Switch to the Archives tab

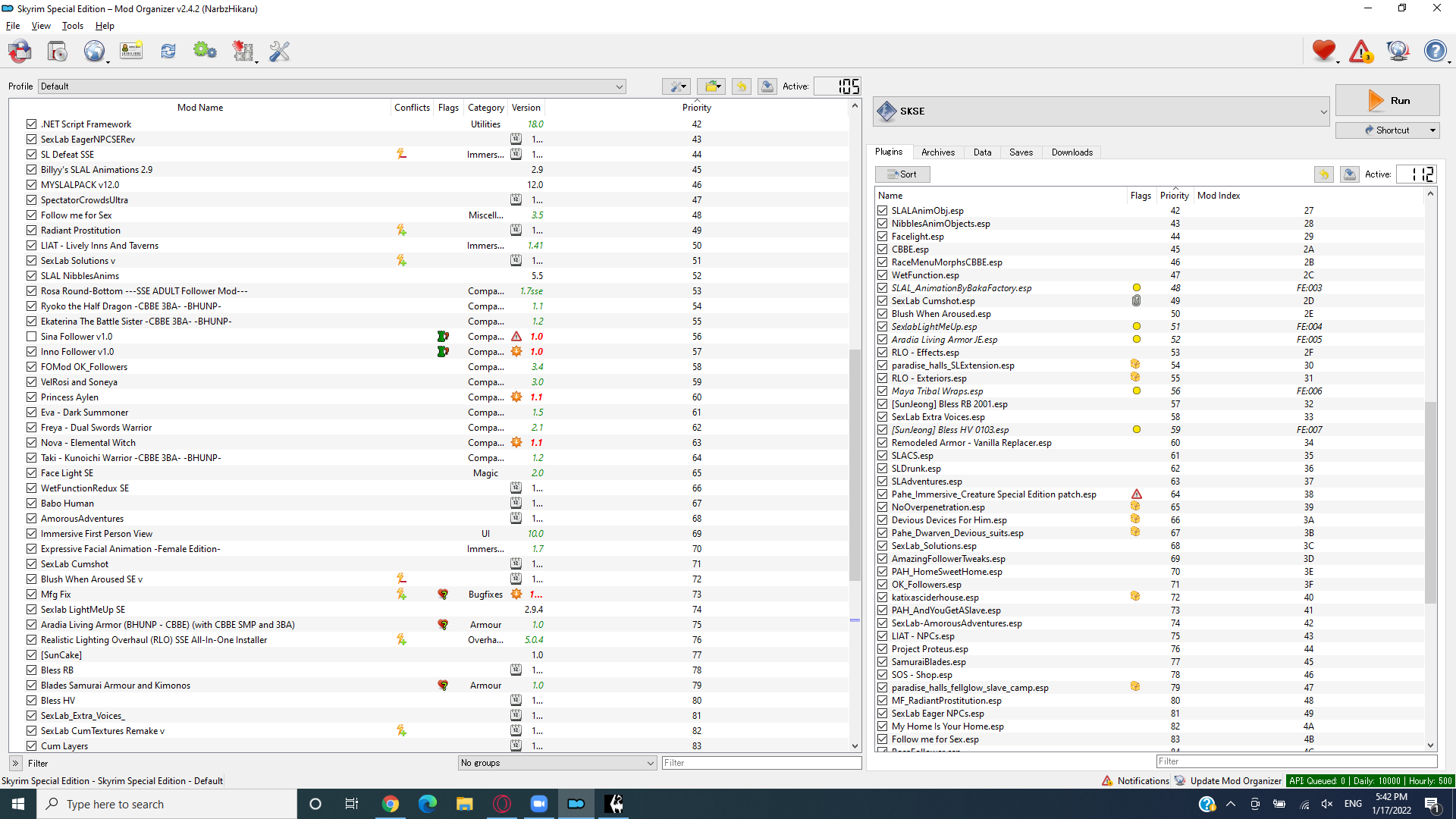(x=937, y=152)
